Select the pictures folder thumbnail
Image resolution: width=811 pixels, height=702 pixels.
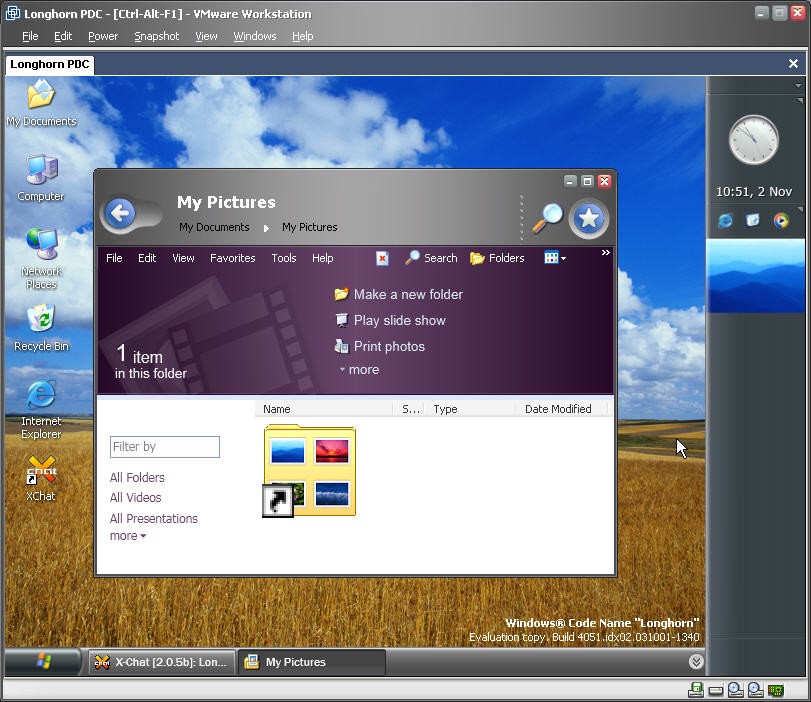click(310, 470)
